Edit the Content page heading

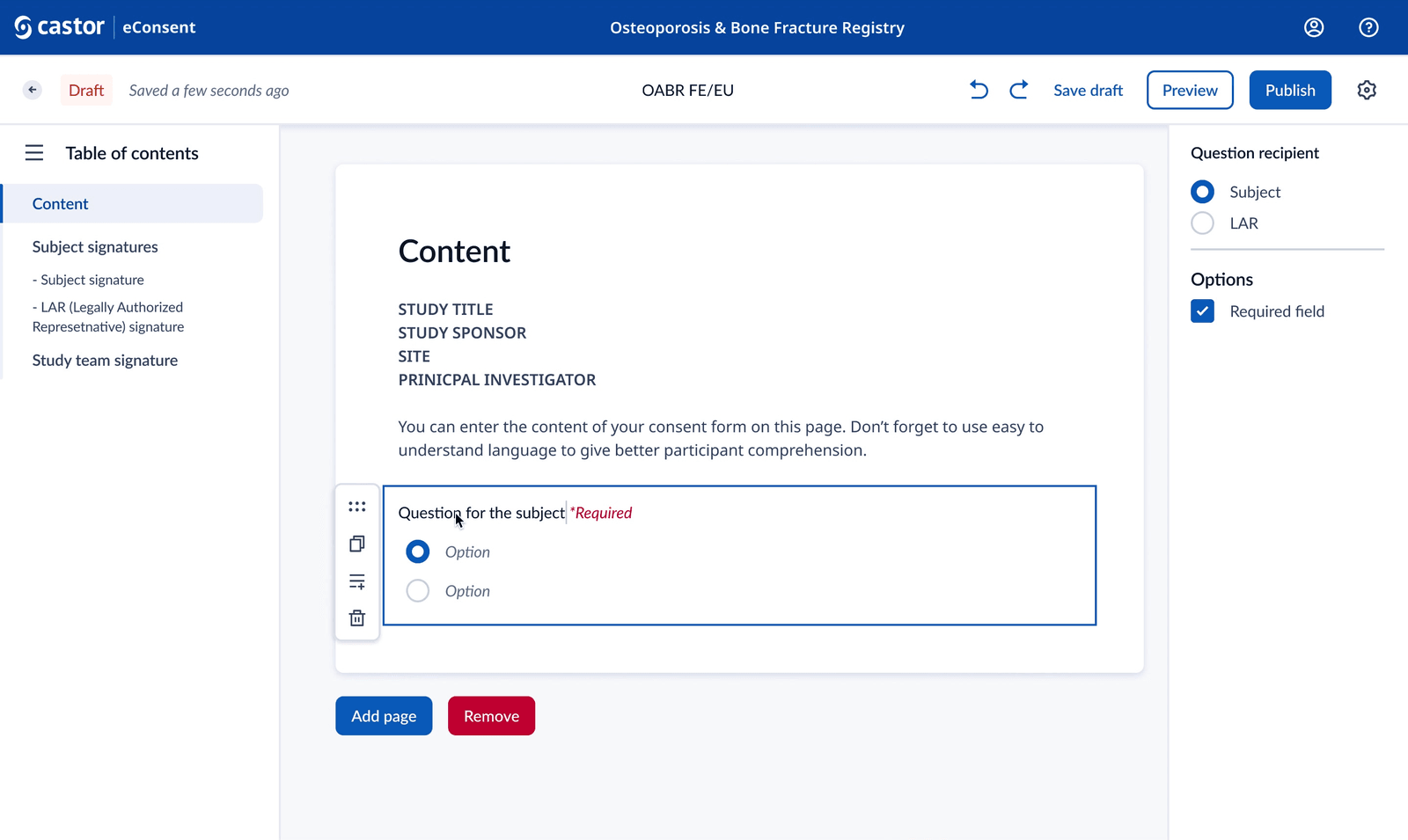tap(454, 252)
